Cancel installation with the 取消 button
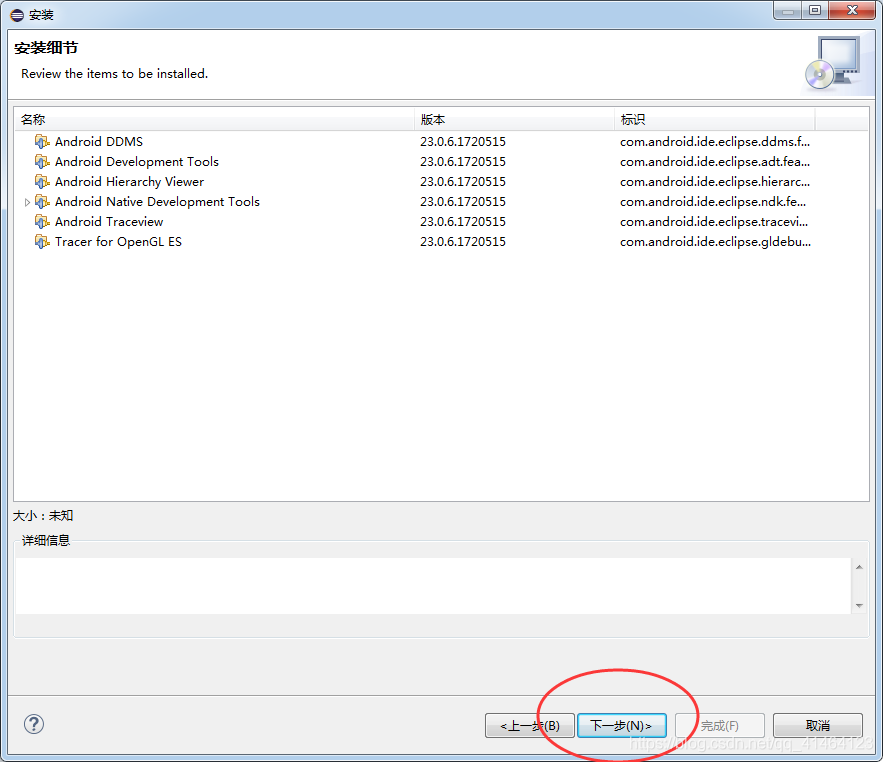This screenshot has height=762, width=883. (x=818, y=725)
